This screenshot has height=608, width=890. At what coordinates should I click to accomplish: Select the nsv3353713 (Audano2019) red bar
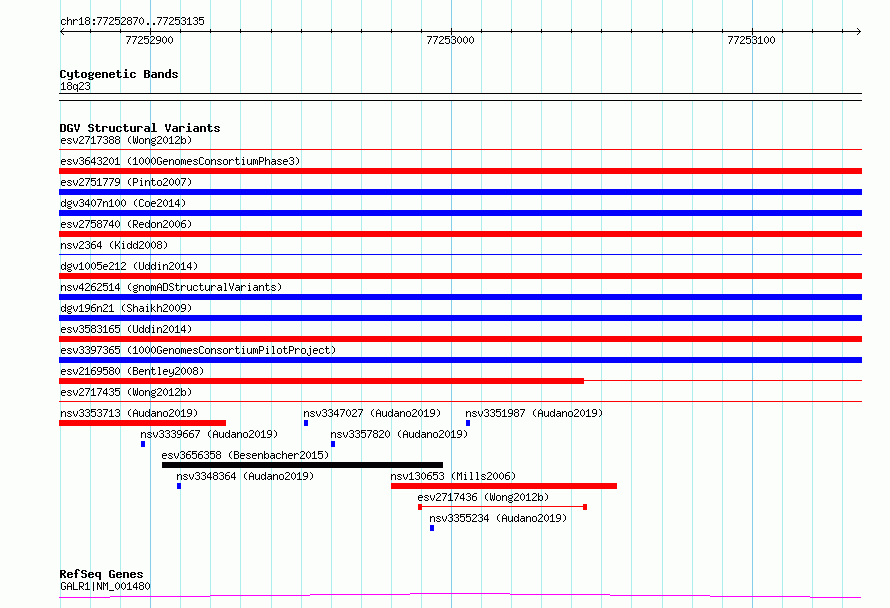tap(142, 423)
